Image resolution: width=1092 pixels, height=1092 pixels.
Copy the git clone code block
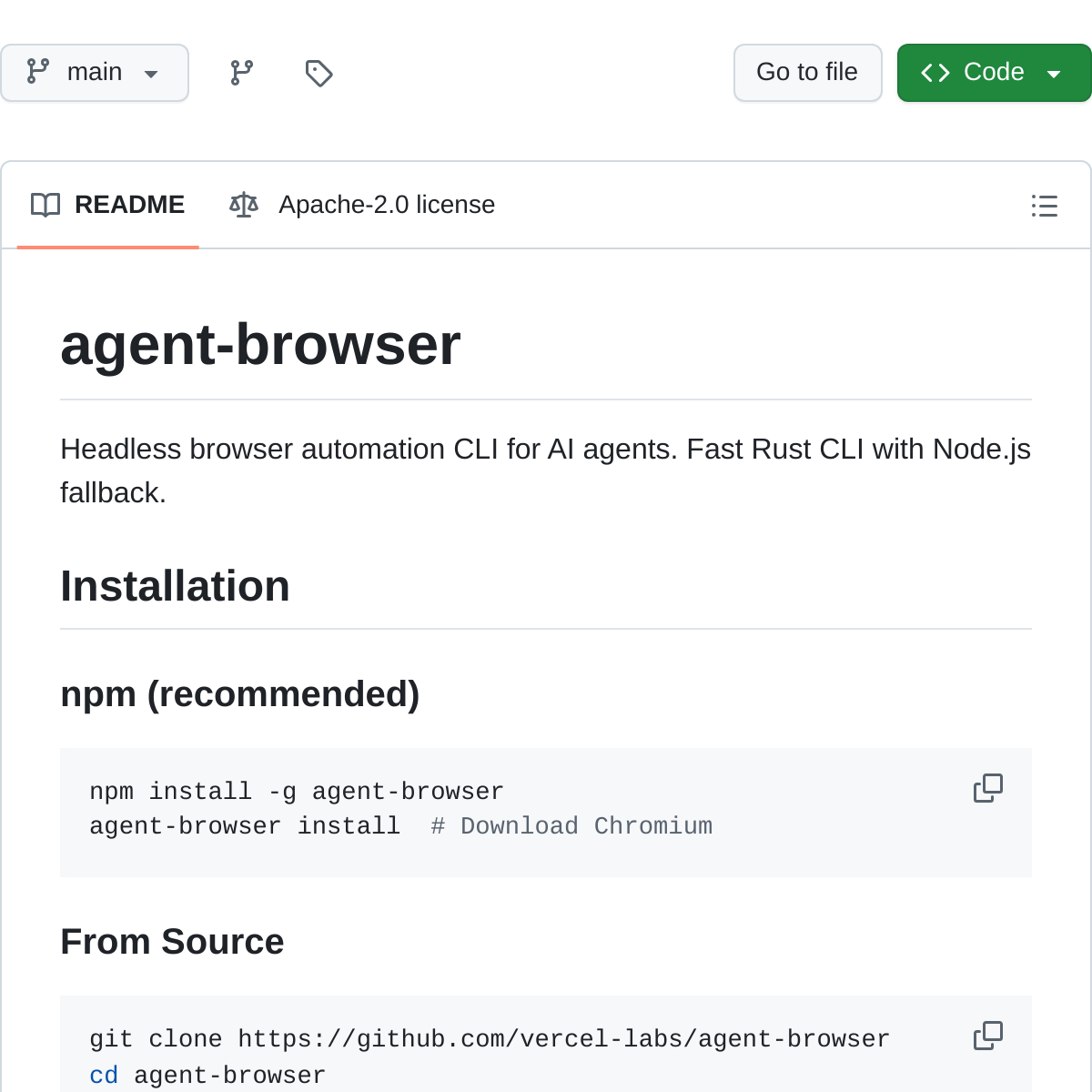[987, 1036]
